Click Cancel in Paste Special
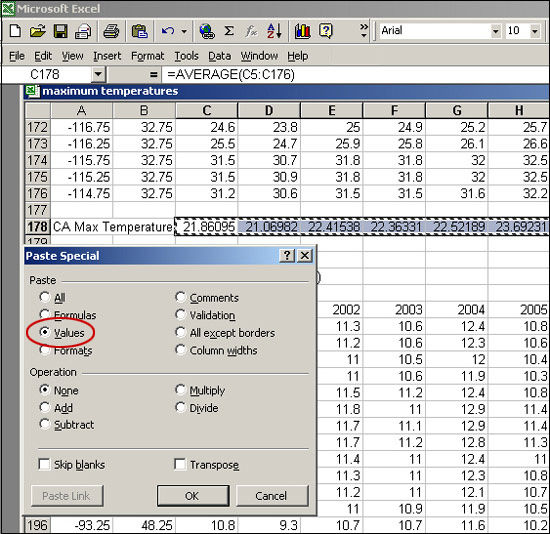The height and width of the screenshot is (534, 550). tap(271, 495)
